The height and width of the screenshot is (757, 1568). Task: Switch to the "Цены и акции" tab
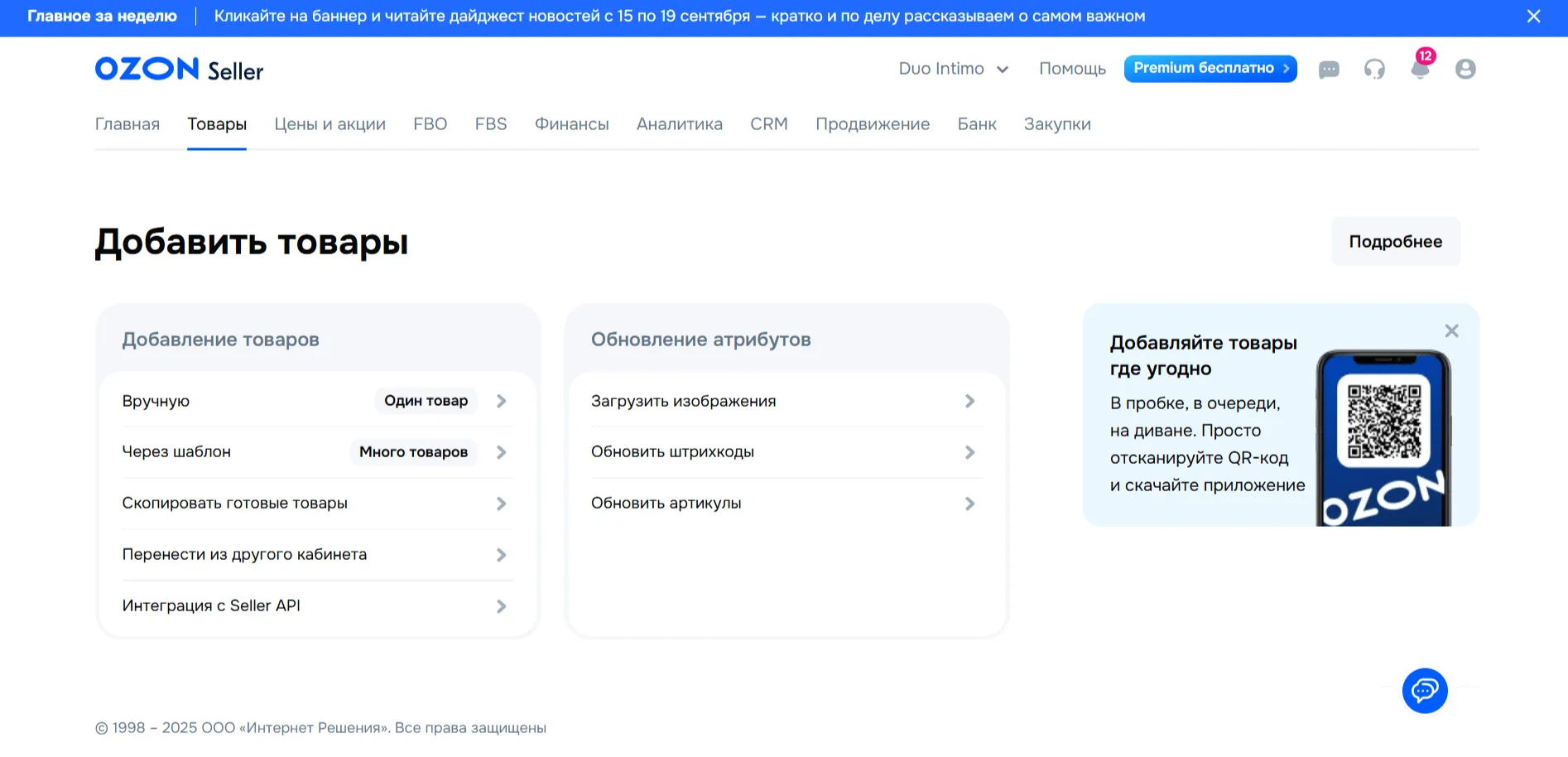pos(329,124)
